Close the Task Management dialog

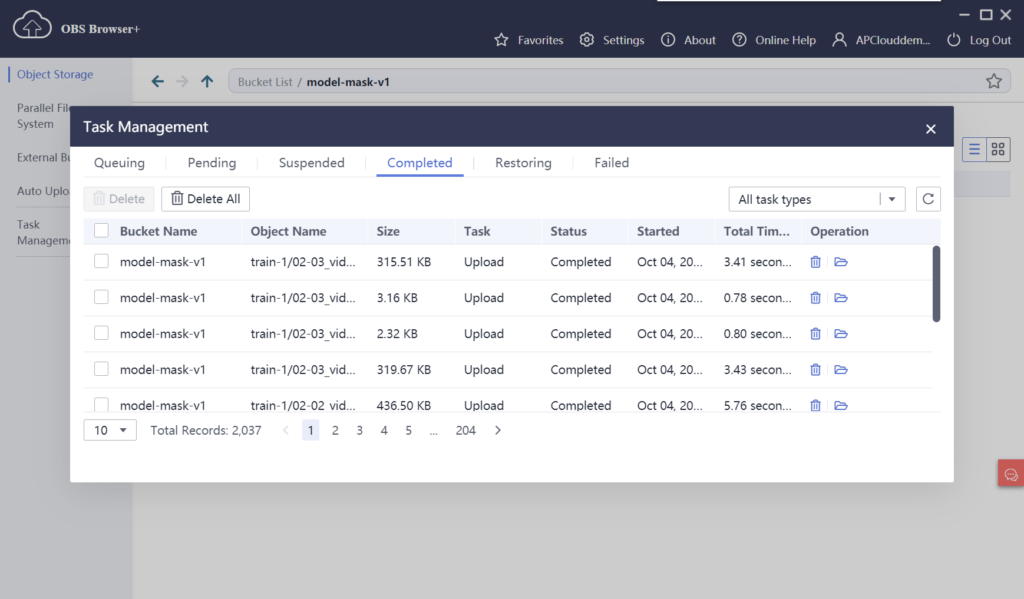click(x=931, y=129)
